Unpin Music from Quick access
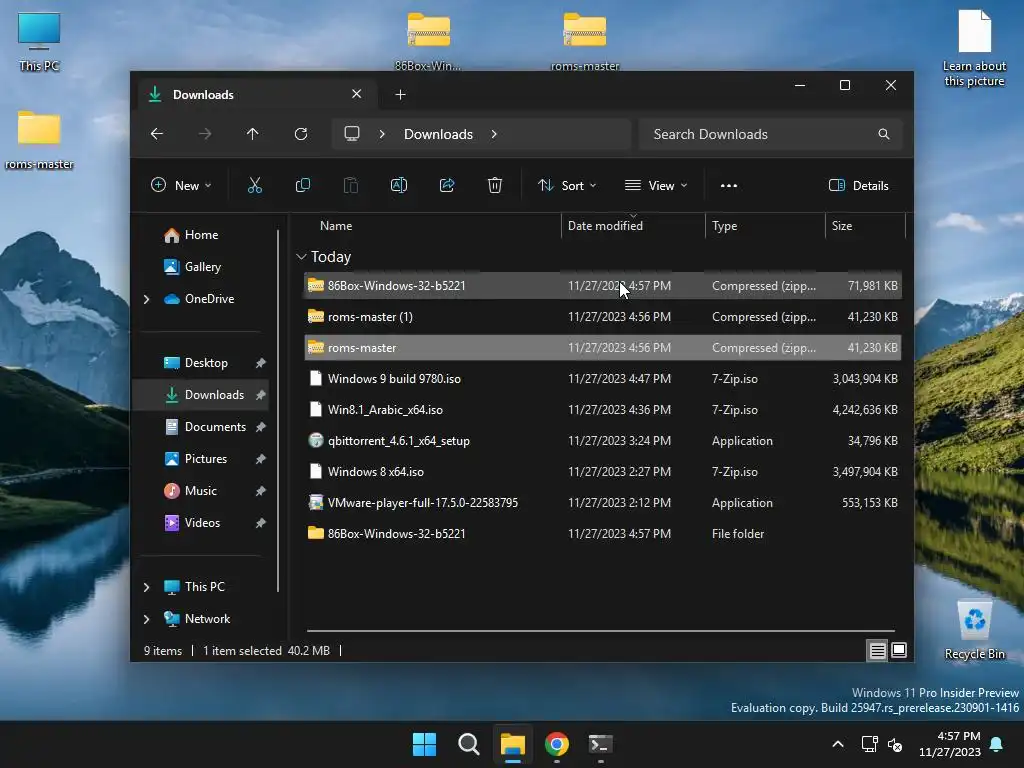 tap(261, 491)
